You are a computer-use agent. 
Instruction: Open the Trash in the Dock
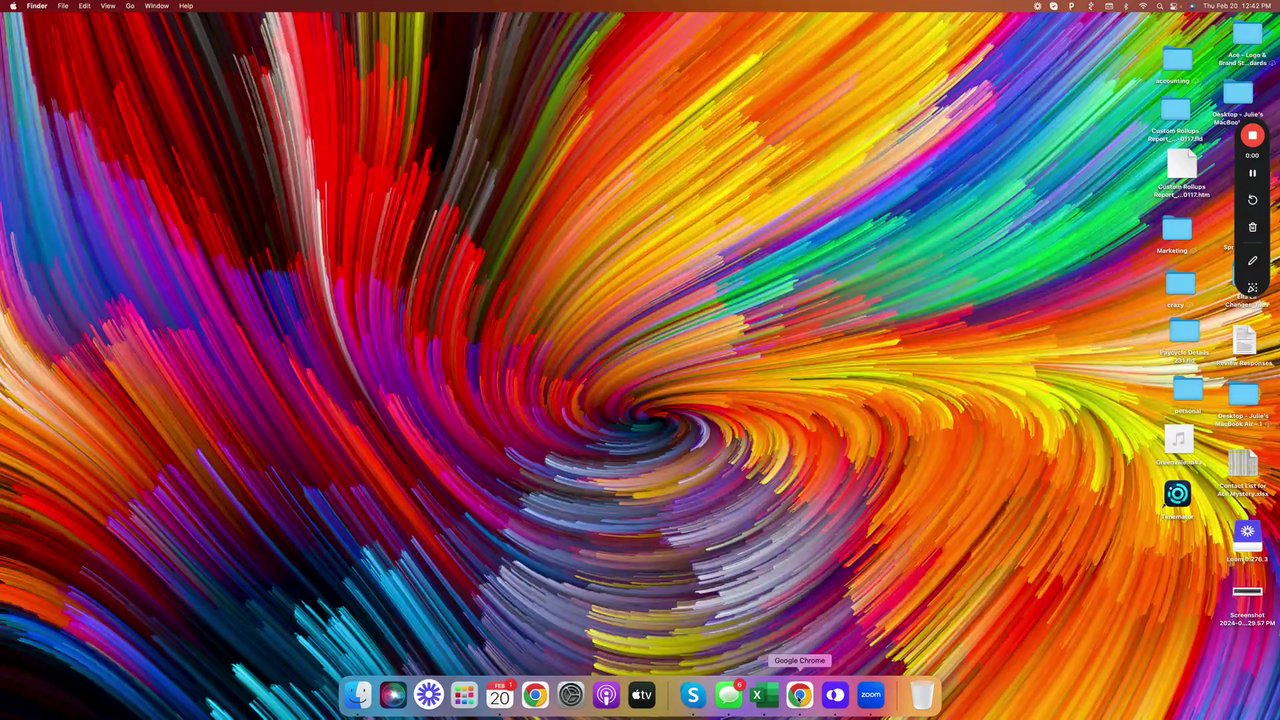922,694
